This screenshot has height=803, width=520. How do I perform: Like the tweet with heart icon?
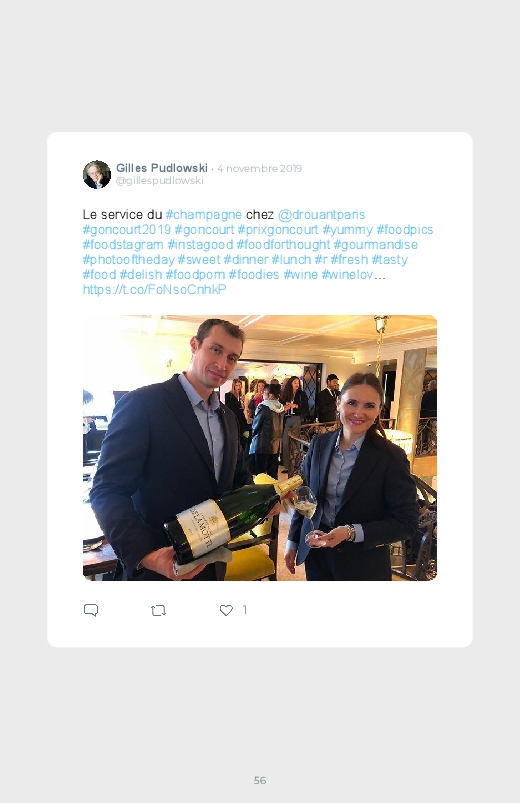tap(226, 610)
